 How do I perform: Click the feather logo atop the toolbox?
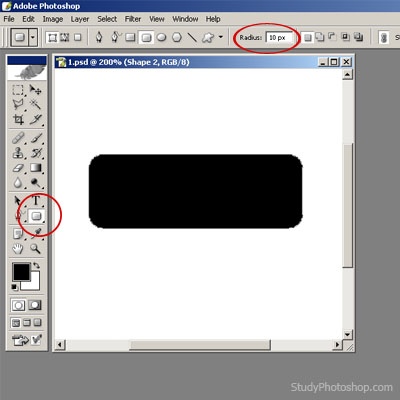pos(27,72)
